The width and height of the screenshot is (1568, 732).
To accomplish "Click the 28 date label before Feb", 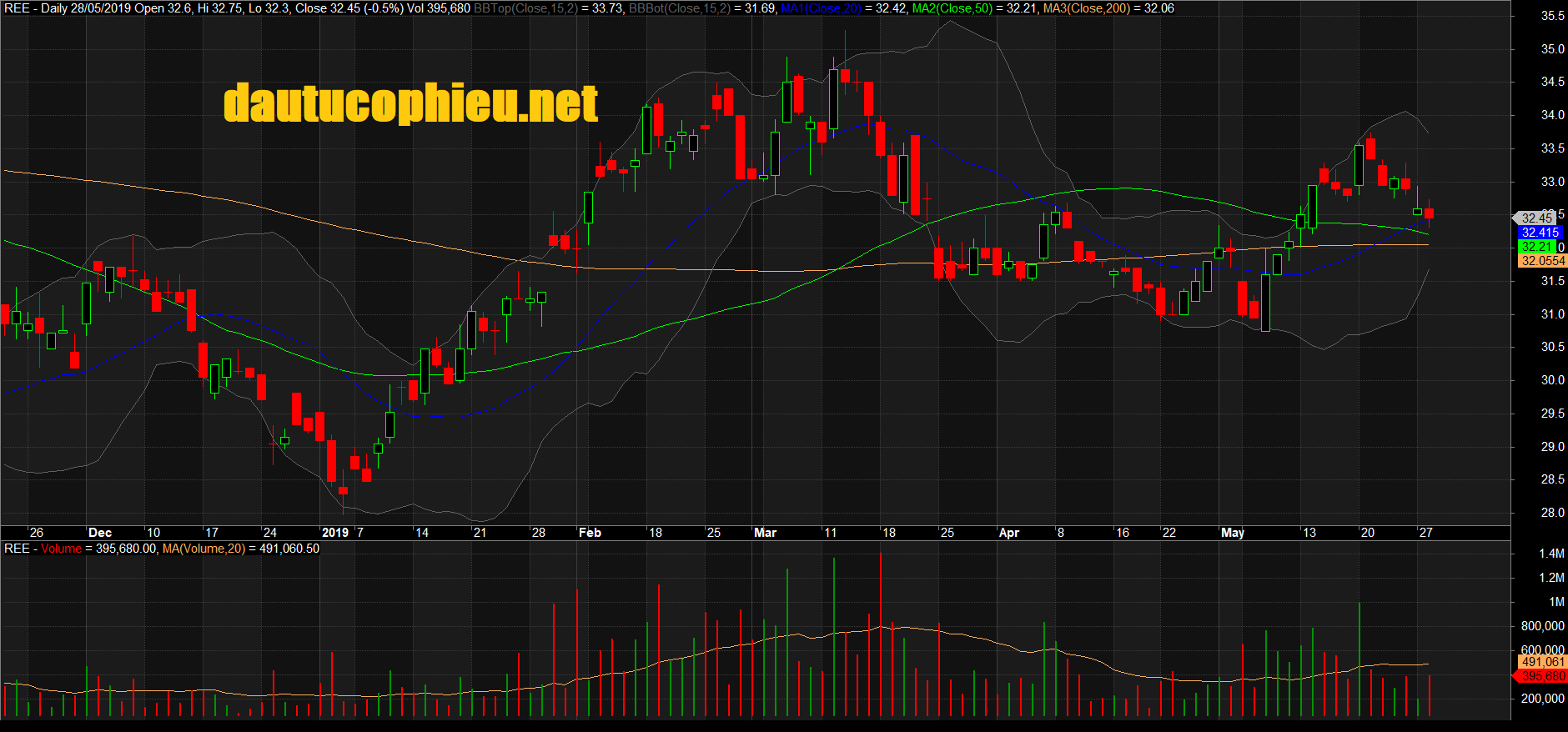I will point(539,533).
